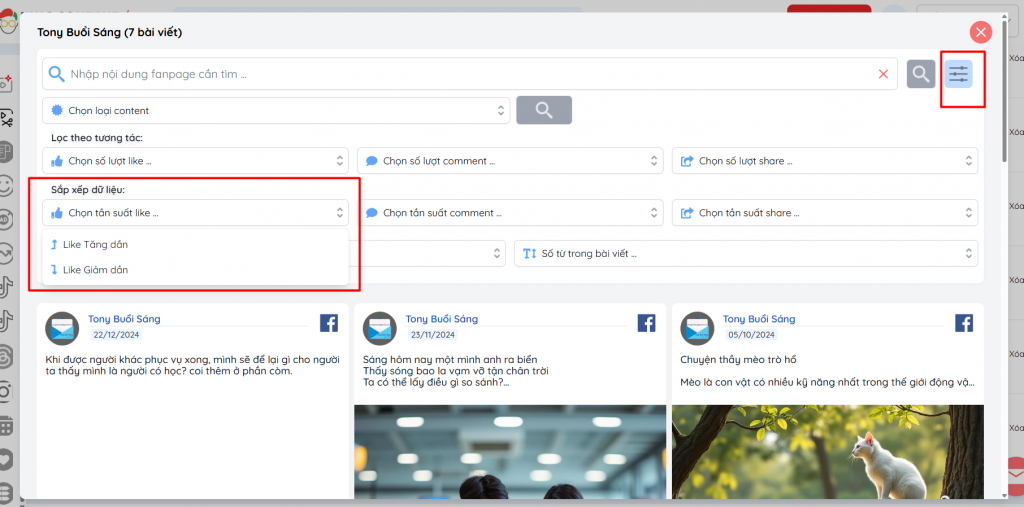The width and height of the screenshot is (1024, 507).
Task: Click the gray search button beside the fanpage input
Action: coord(921,74)
